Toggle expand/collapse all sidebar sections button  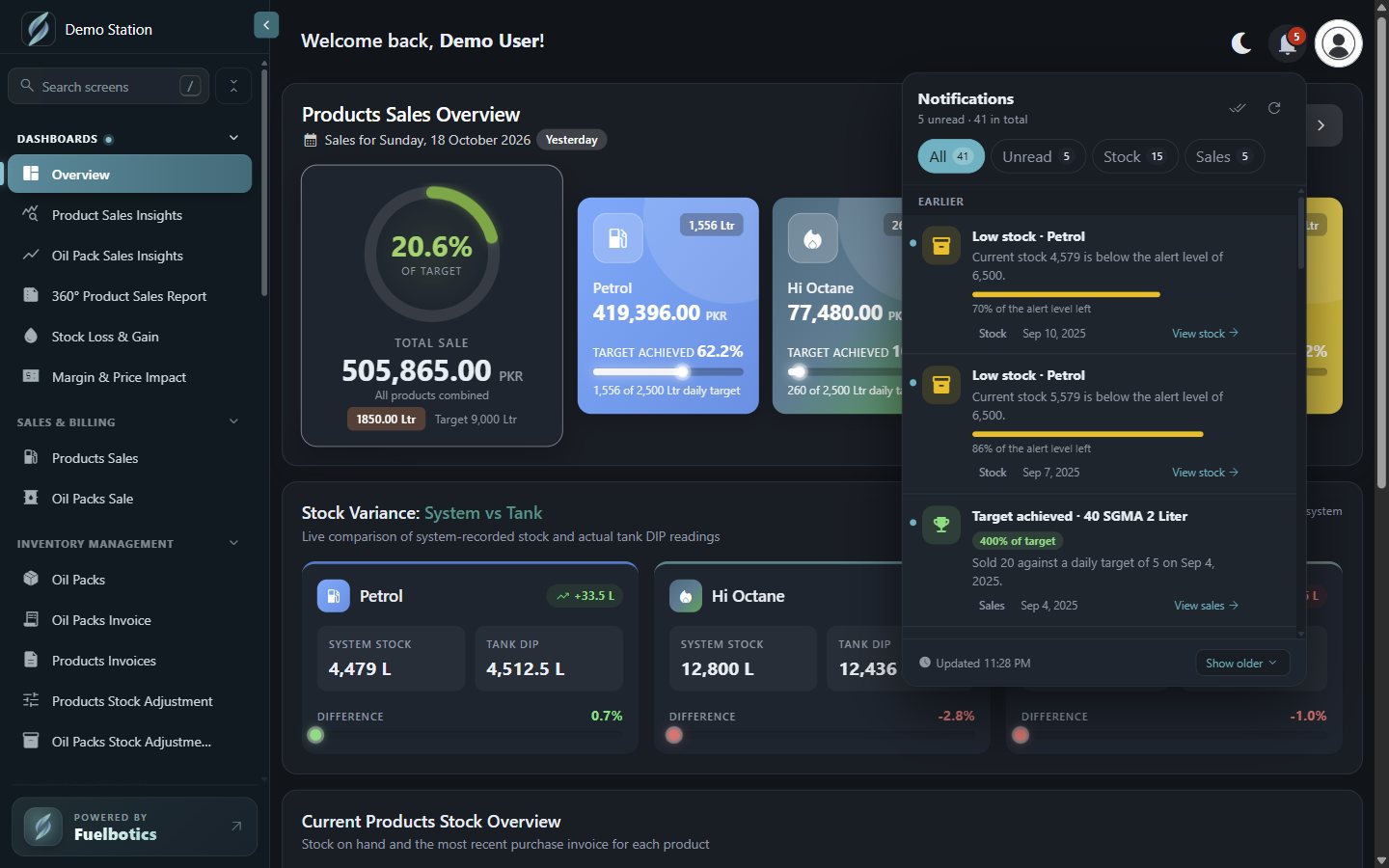(x=233, y=86)
